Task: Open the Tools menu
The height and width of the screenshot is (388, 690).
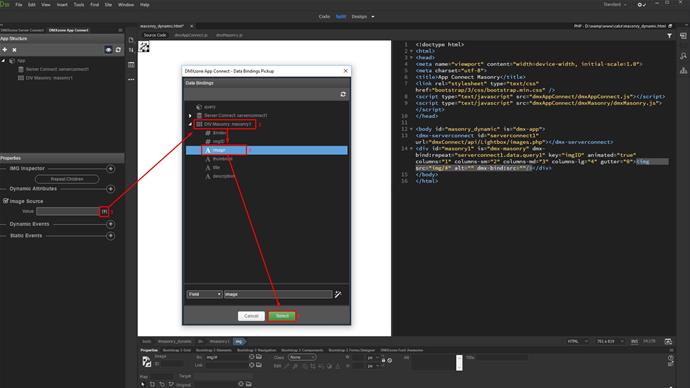Action: coord(78,5)
